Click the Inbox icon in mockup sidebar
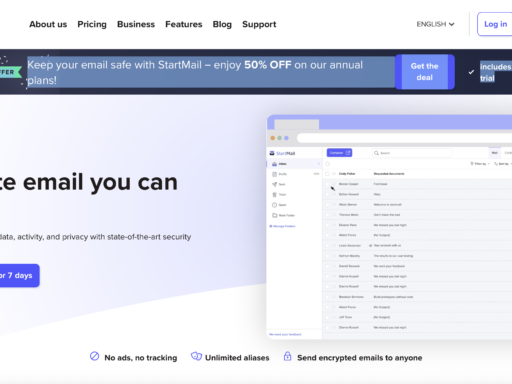512x384 pixels. pos(274,164)
